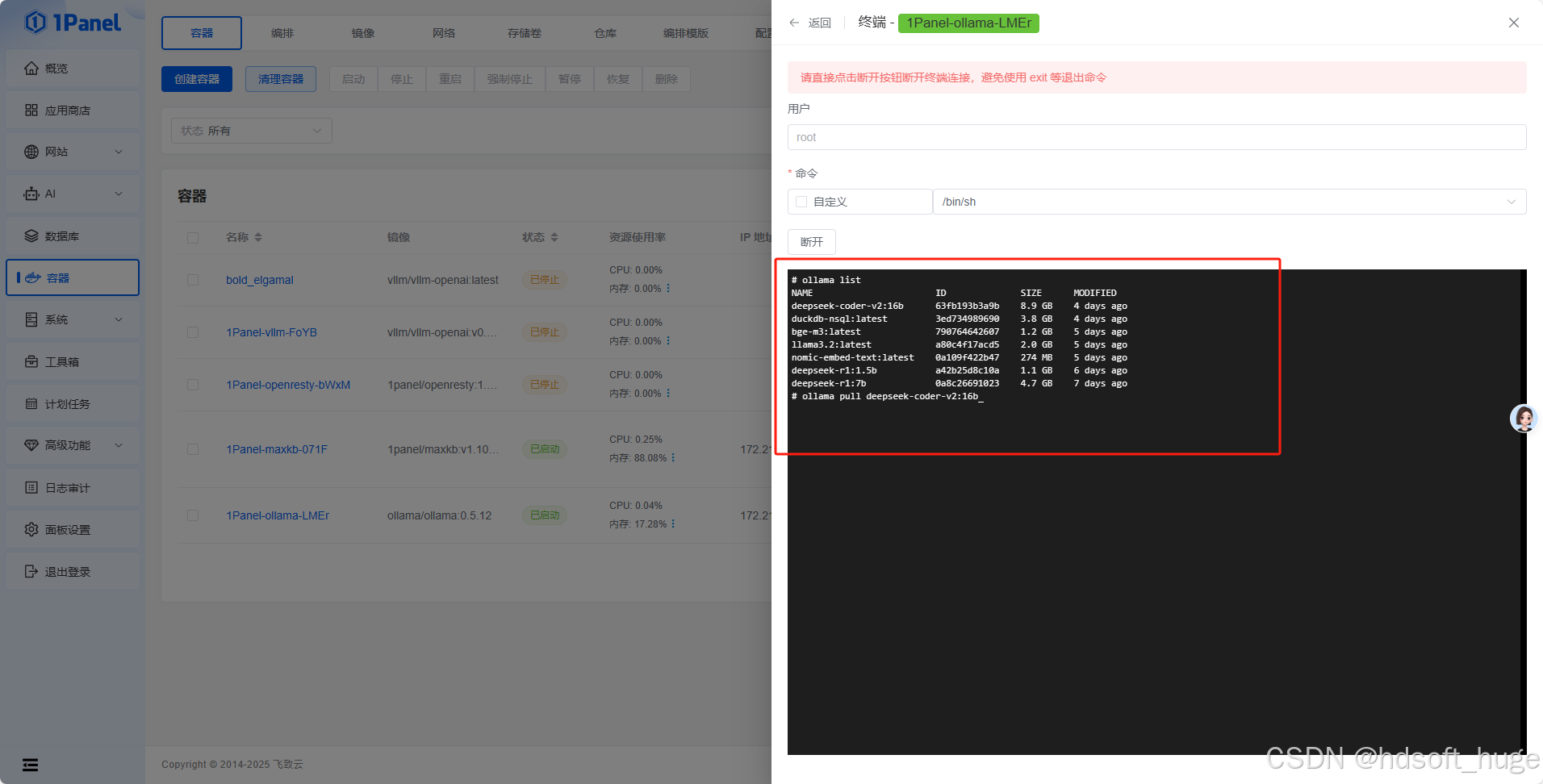Switch to the 仓库 tab

(605, 33)
